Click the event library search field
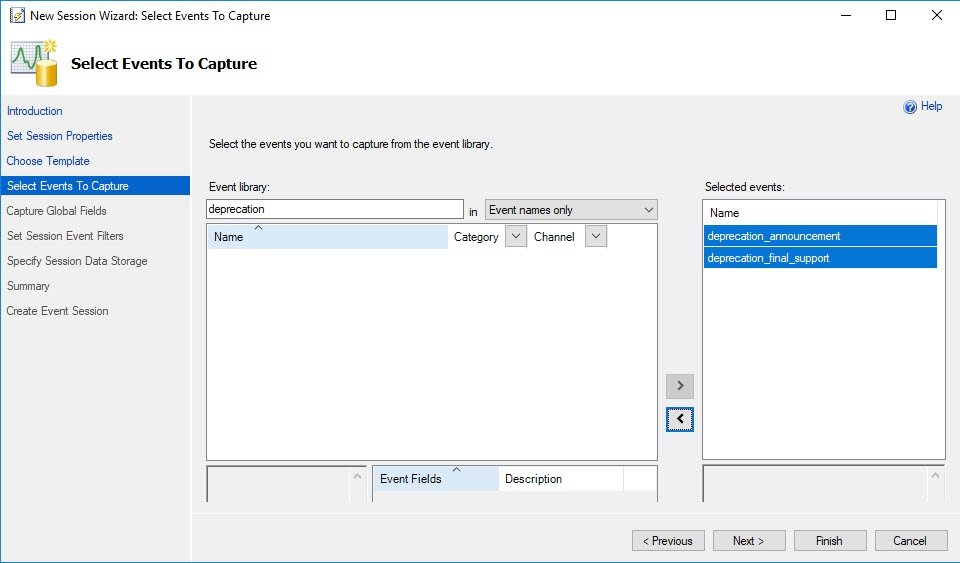This screenshot has width=960, height=563. click(335, 209)
